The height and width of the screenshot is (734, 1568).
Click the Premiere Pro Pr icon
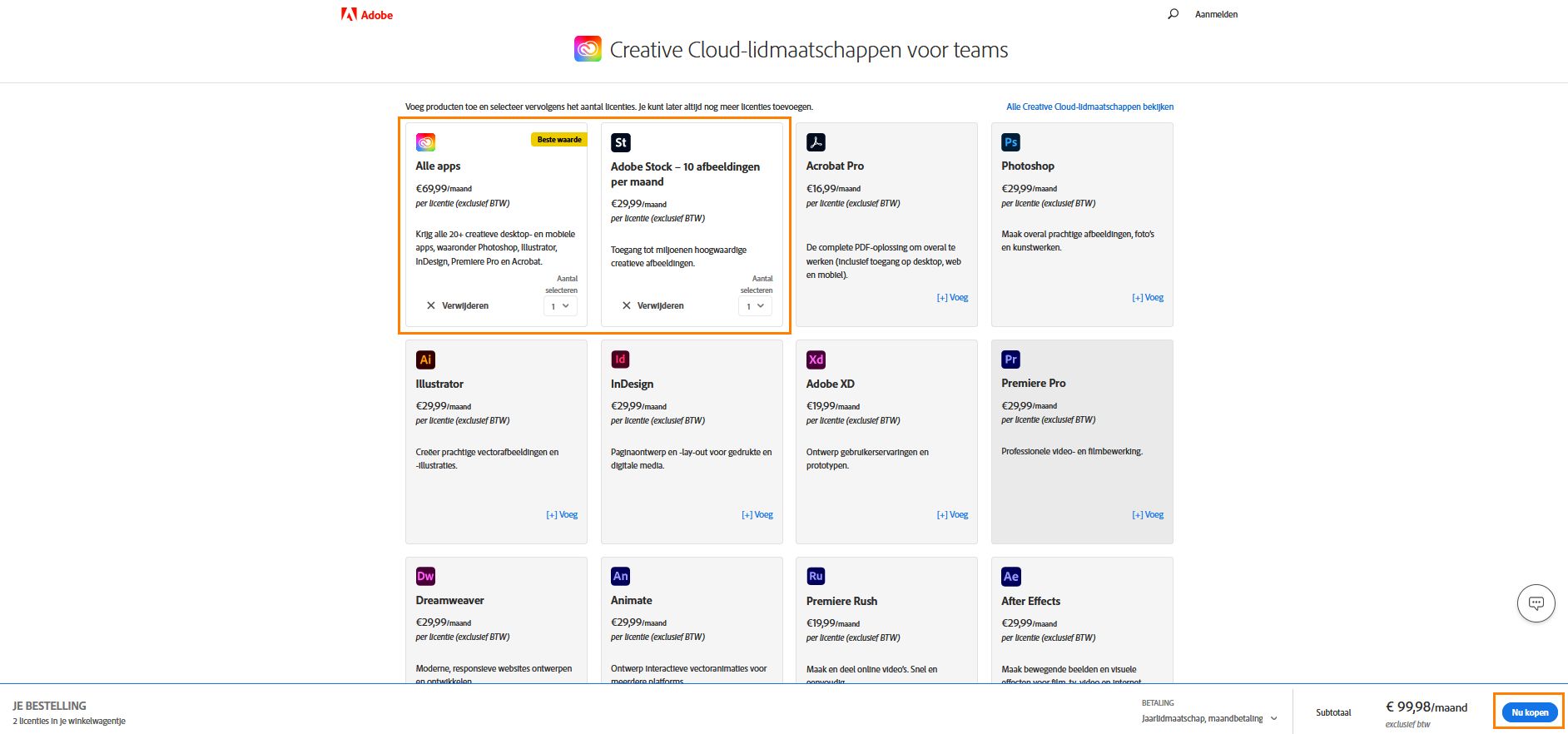pyautogui.click(x=1010, y=360)
